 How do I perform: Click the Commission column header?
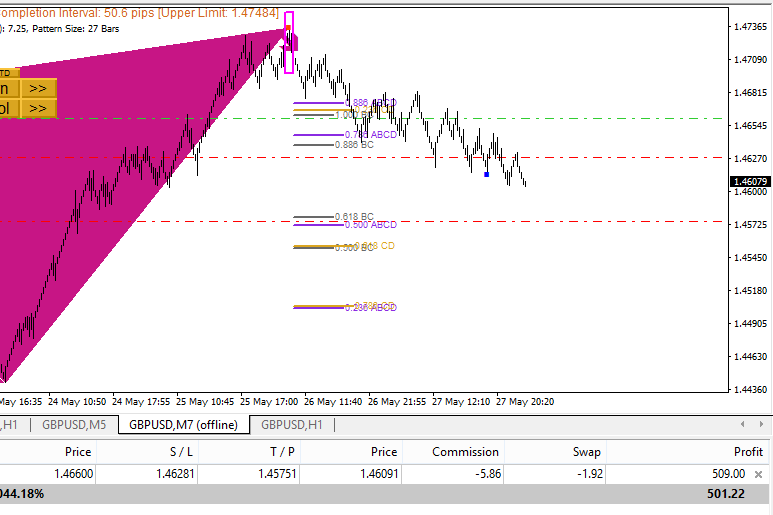pos(465,452)
